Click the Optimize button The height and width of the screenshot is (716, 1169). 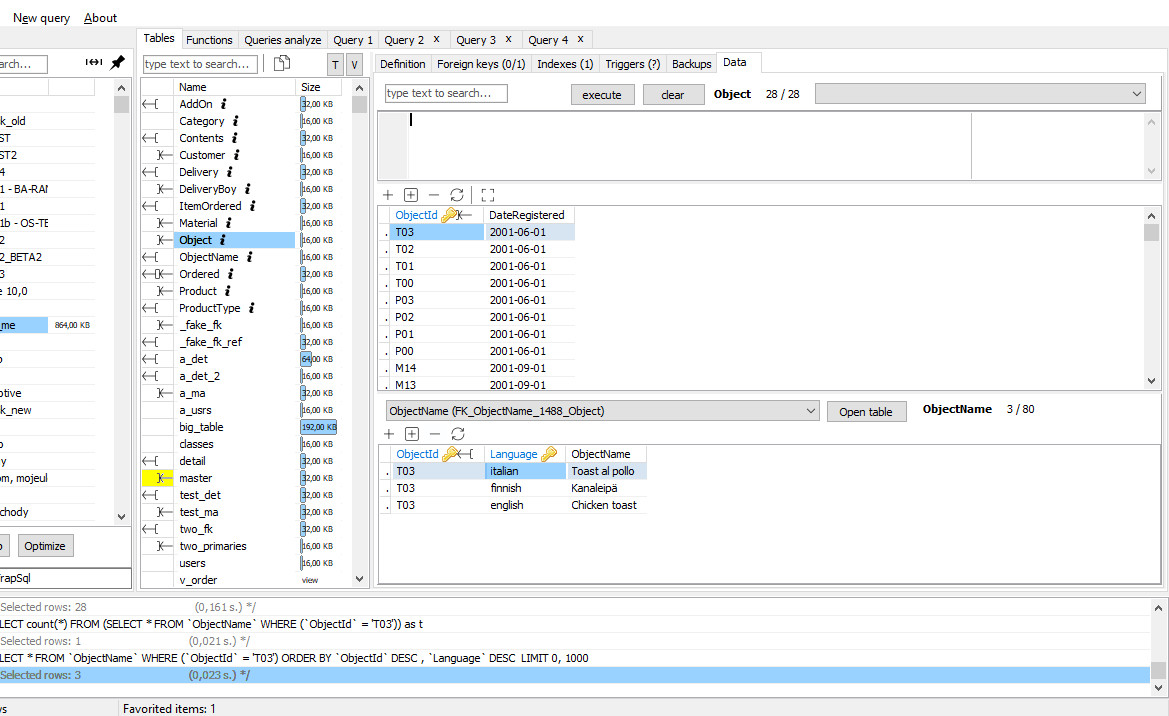pos(45,546)
